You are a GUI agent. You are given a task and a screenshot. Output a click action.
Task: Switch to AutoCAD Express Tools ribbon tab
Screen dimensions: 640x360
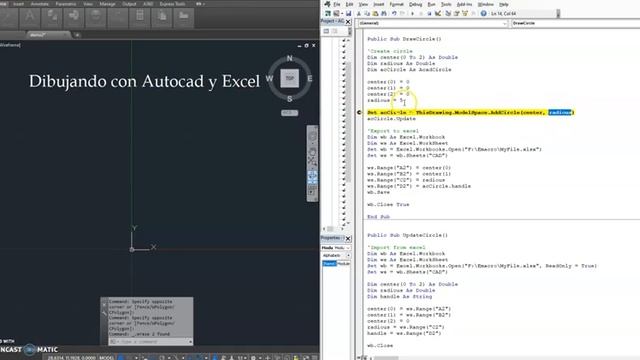pyautogui.click(x=172, y=4)
